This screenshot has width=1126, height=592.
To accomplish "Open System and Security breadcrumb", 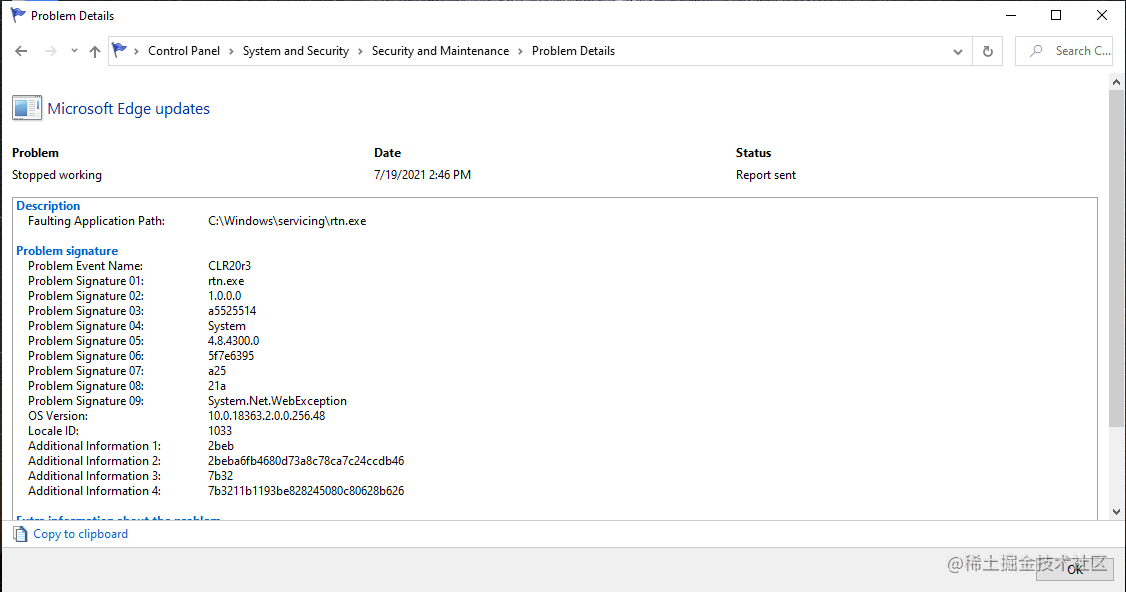I will coord(296,51).
